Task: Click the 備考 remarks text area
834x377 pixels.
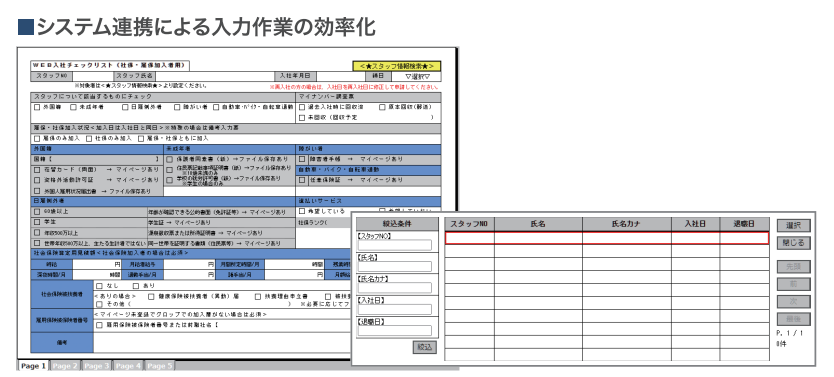Action: (222, 343)
